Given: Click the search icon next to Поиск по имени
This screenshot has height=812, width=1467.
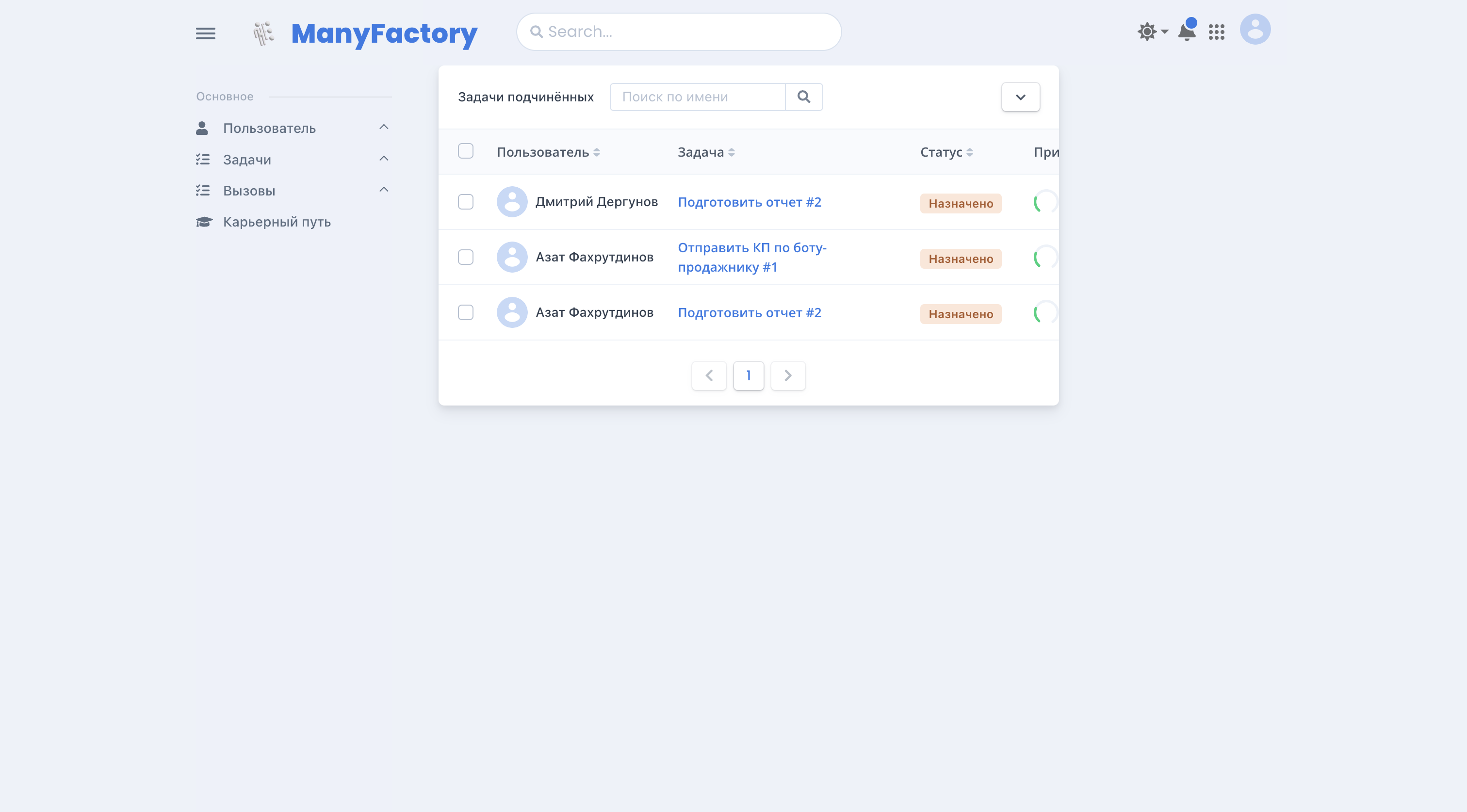Looking at the screenshot, I should pos(804,97).
